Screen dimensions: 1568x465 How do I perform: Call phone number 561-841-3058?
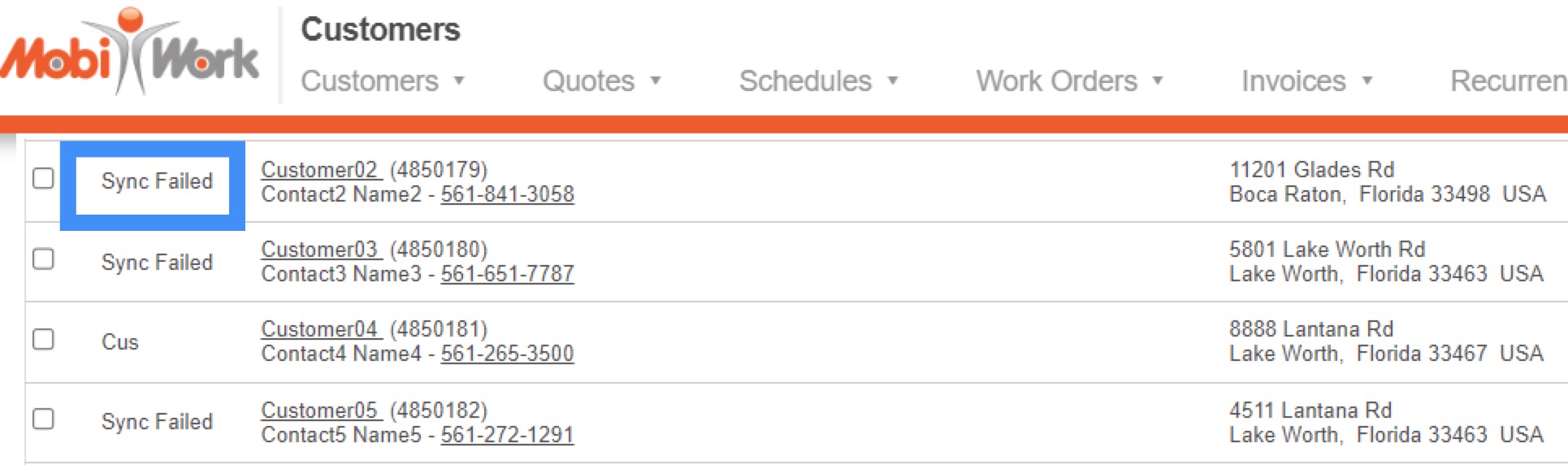pos(507,194)
